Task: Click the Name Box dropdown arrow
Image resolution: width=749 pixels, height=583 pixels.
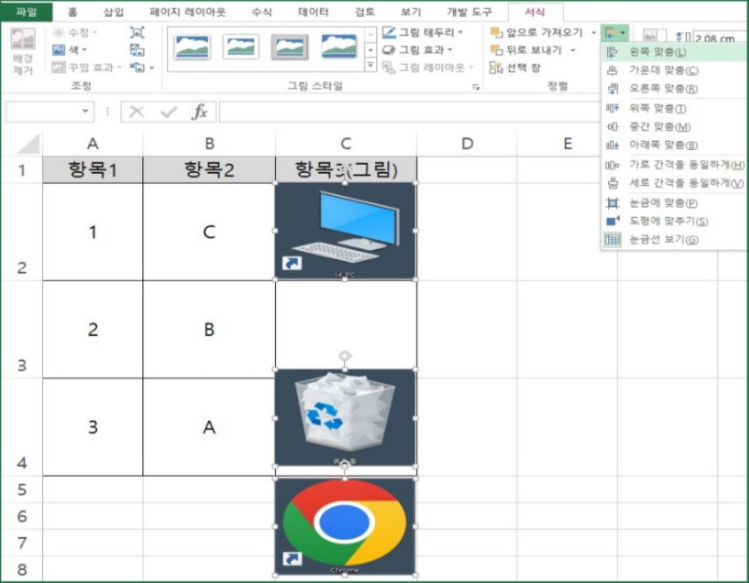Action: [85, 111]
